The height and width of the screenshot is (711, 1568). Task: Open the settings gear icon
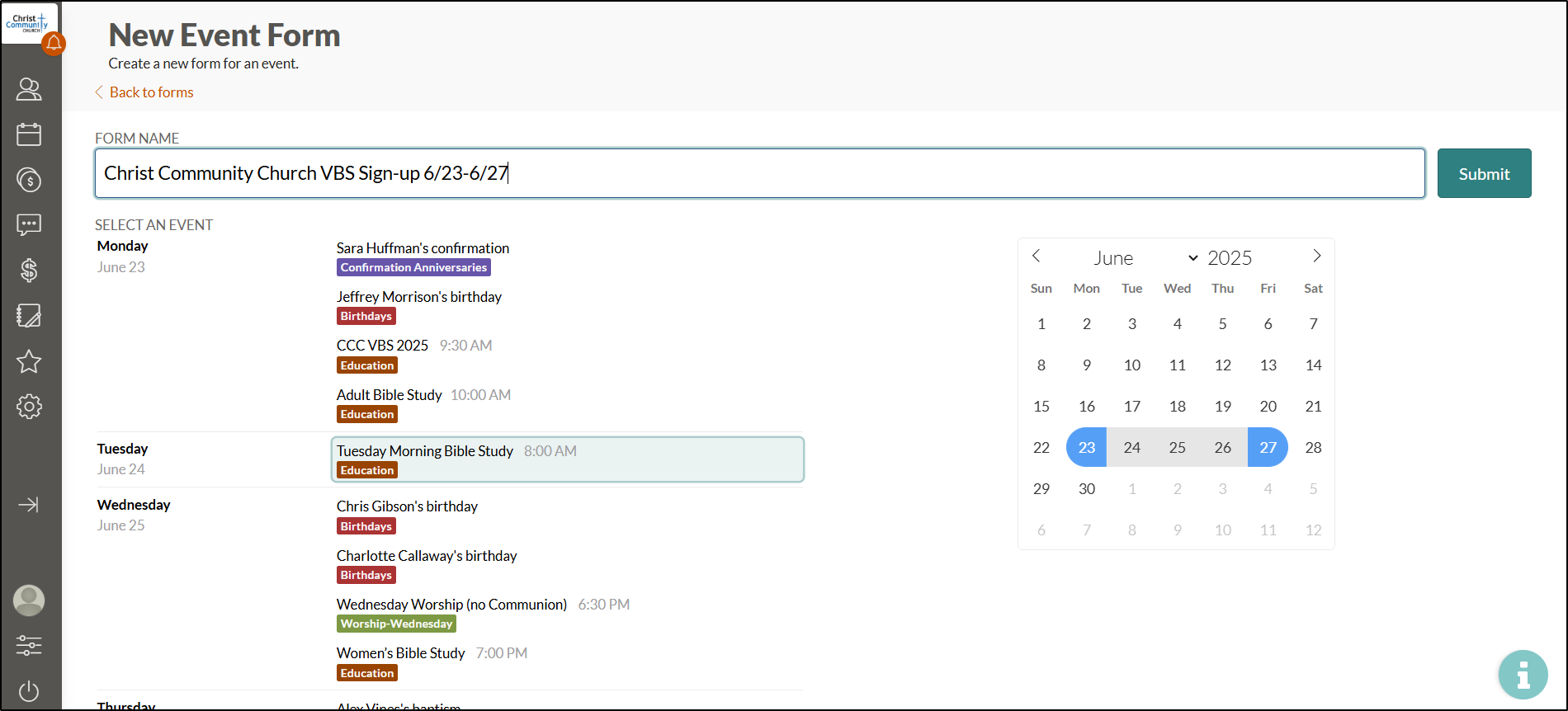coord(29,407)
